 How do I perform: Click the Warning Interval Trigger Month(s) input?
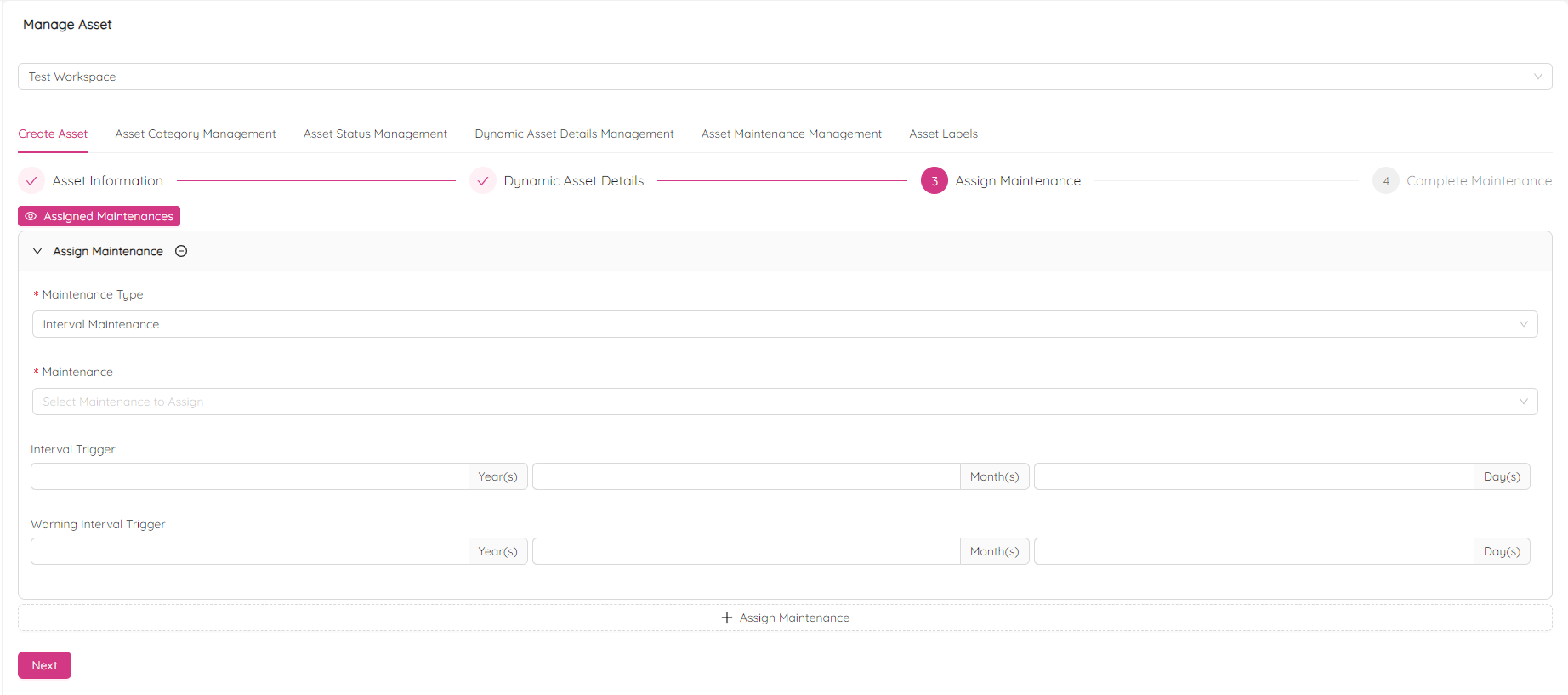click(x=747, y=551)
